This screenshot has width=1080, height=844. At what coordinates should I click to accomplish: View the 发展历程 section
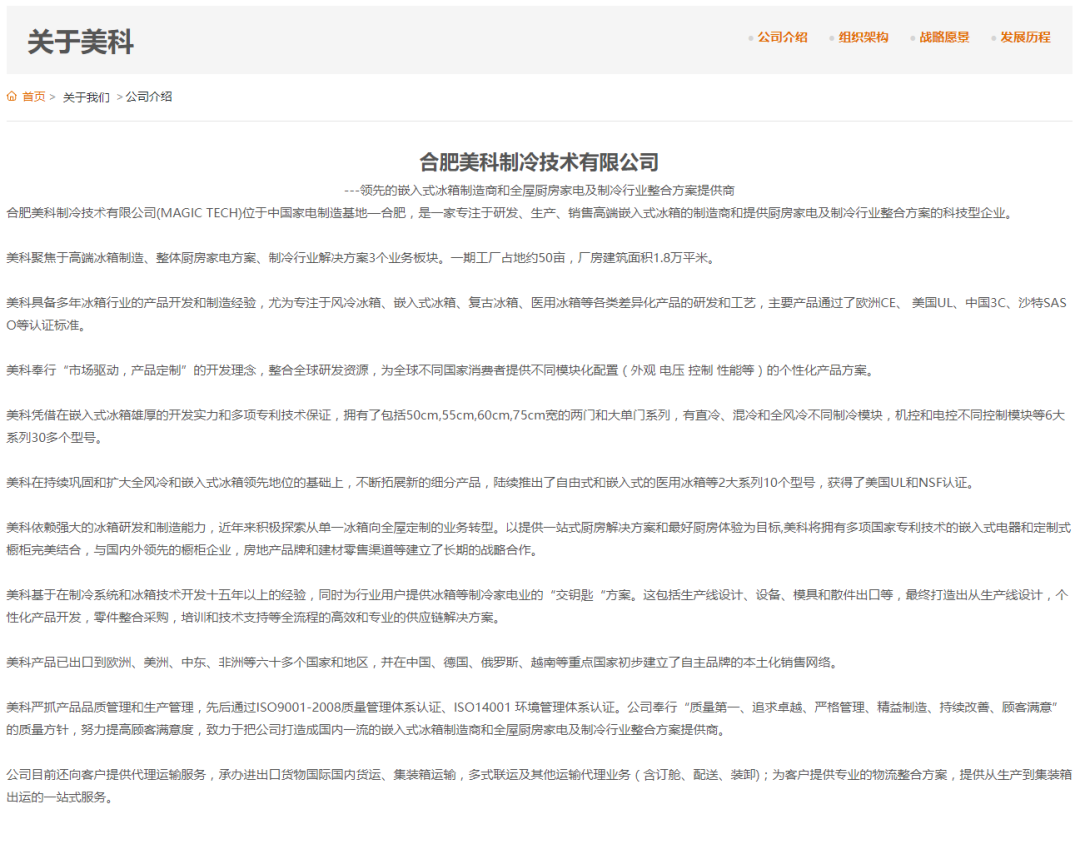1026,37
